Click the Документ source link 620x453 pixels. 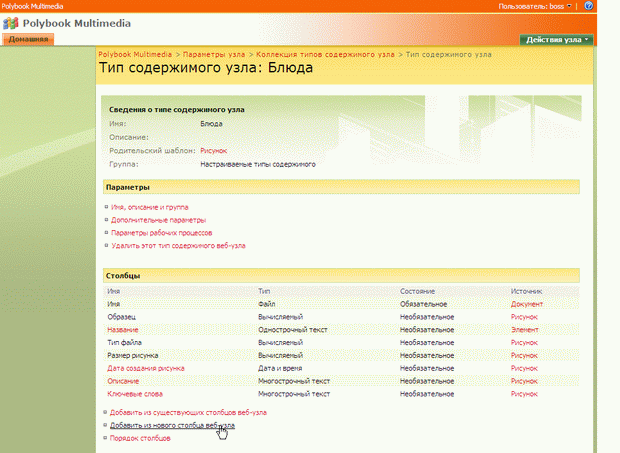point(527,303)
